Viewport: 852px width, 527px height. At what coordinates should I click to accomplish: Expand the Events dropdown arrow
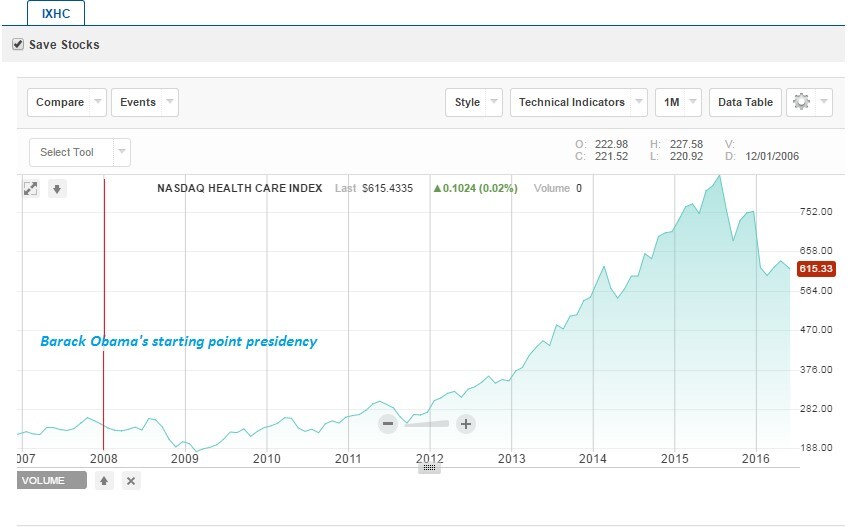(170, 102)
